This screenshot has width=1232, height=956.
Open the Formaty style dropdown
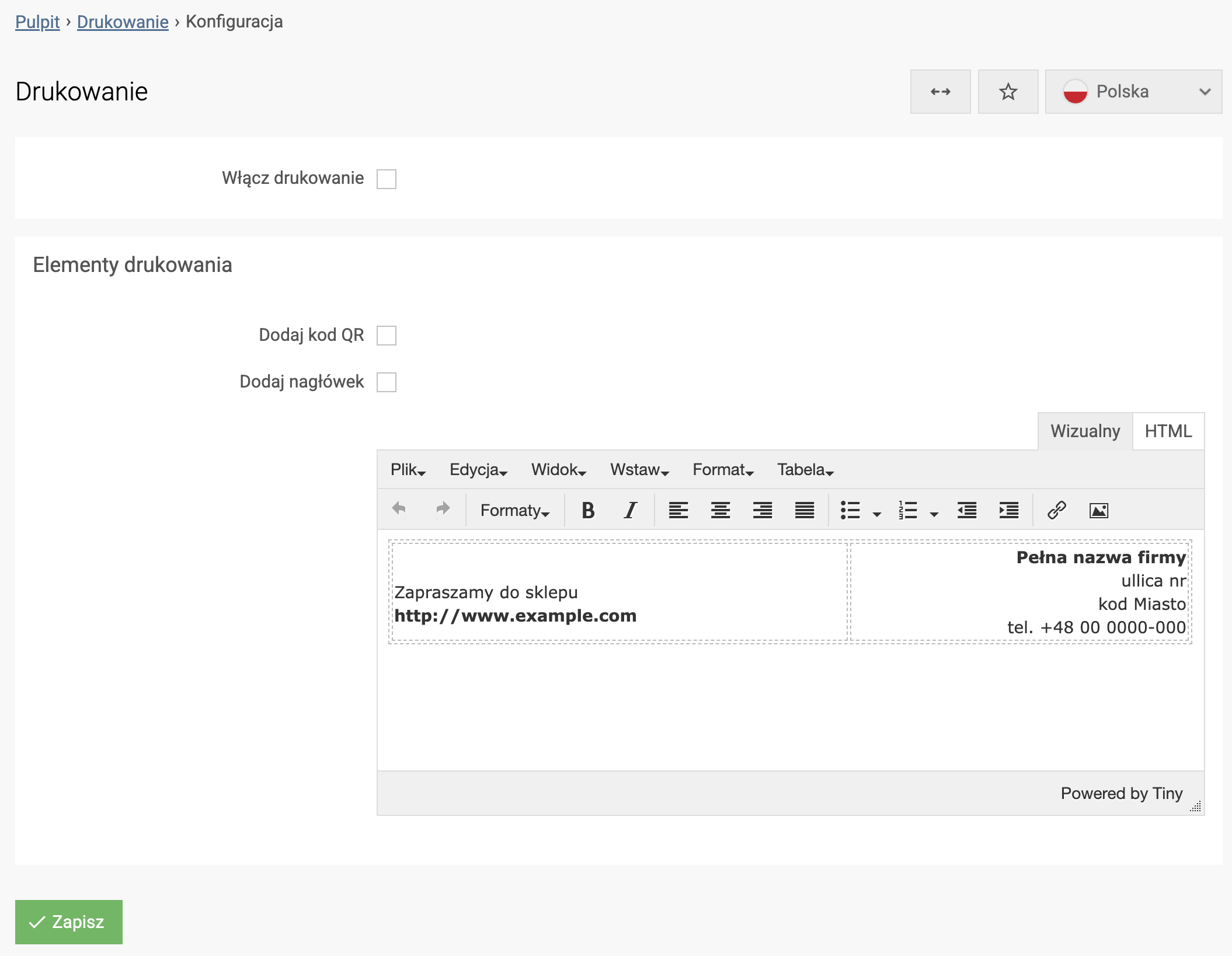point(514,510)
